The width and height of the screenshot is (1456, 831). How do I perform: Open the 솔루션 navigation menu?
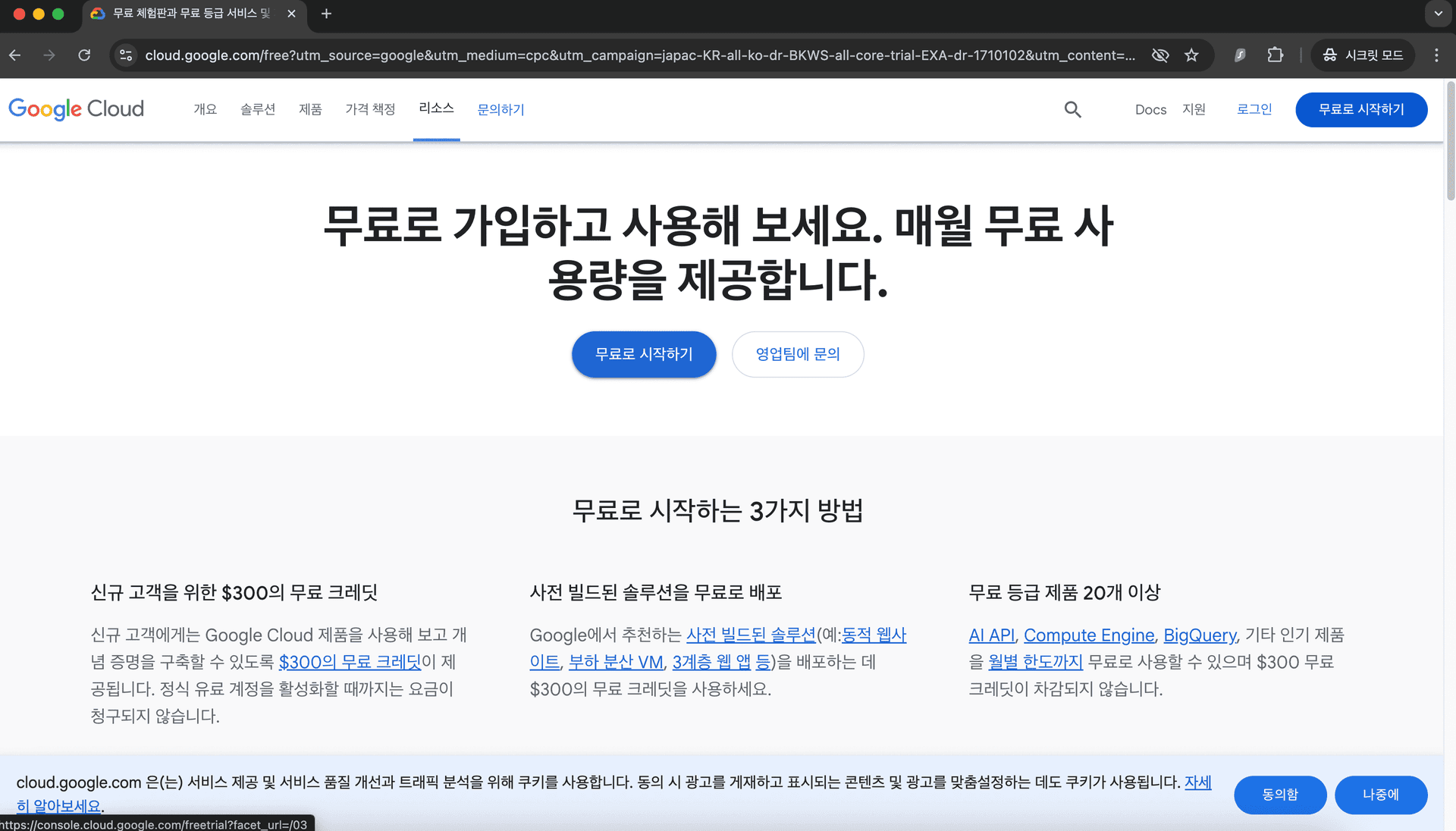tap(258, 109)
